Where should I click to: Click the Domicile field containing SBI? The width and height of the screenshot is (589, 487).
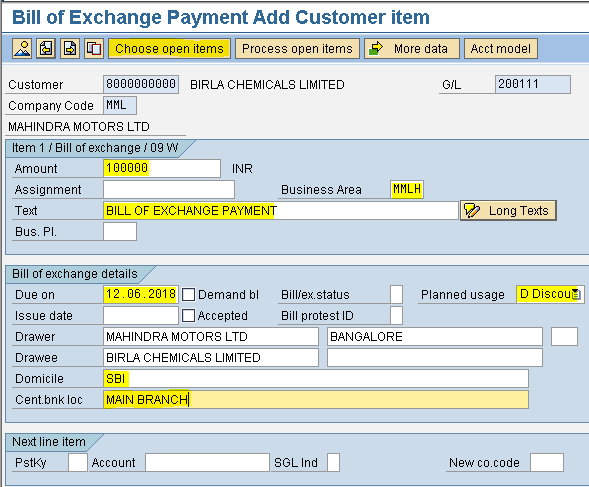pos(316,378)
